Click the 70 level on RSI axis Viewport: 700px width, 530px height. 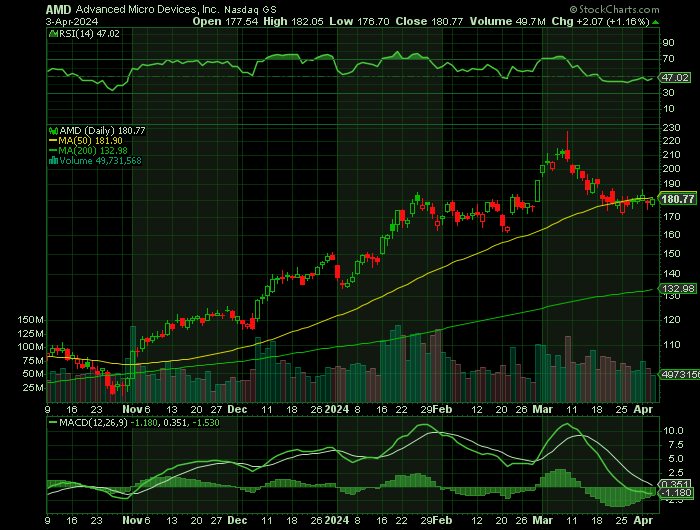point(668,59)
